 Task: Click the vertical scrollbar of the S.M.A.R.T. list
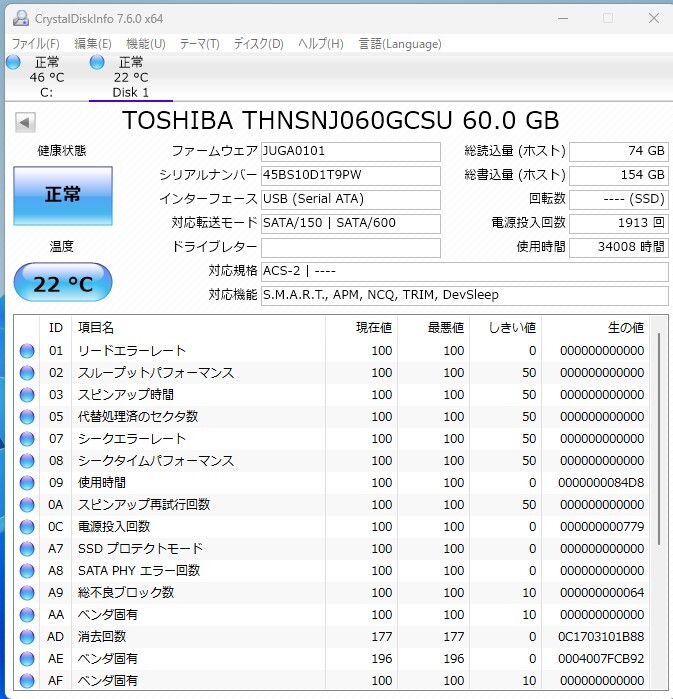(x=659, y=440)
